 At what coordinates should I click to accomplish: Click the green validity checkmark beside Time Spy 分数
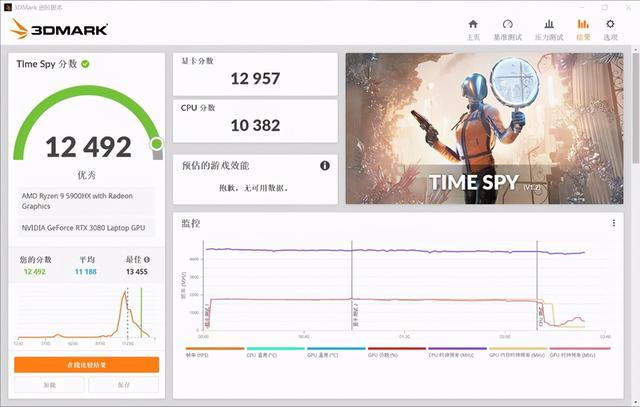coord(85,64)
